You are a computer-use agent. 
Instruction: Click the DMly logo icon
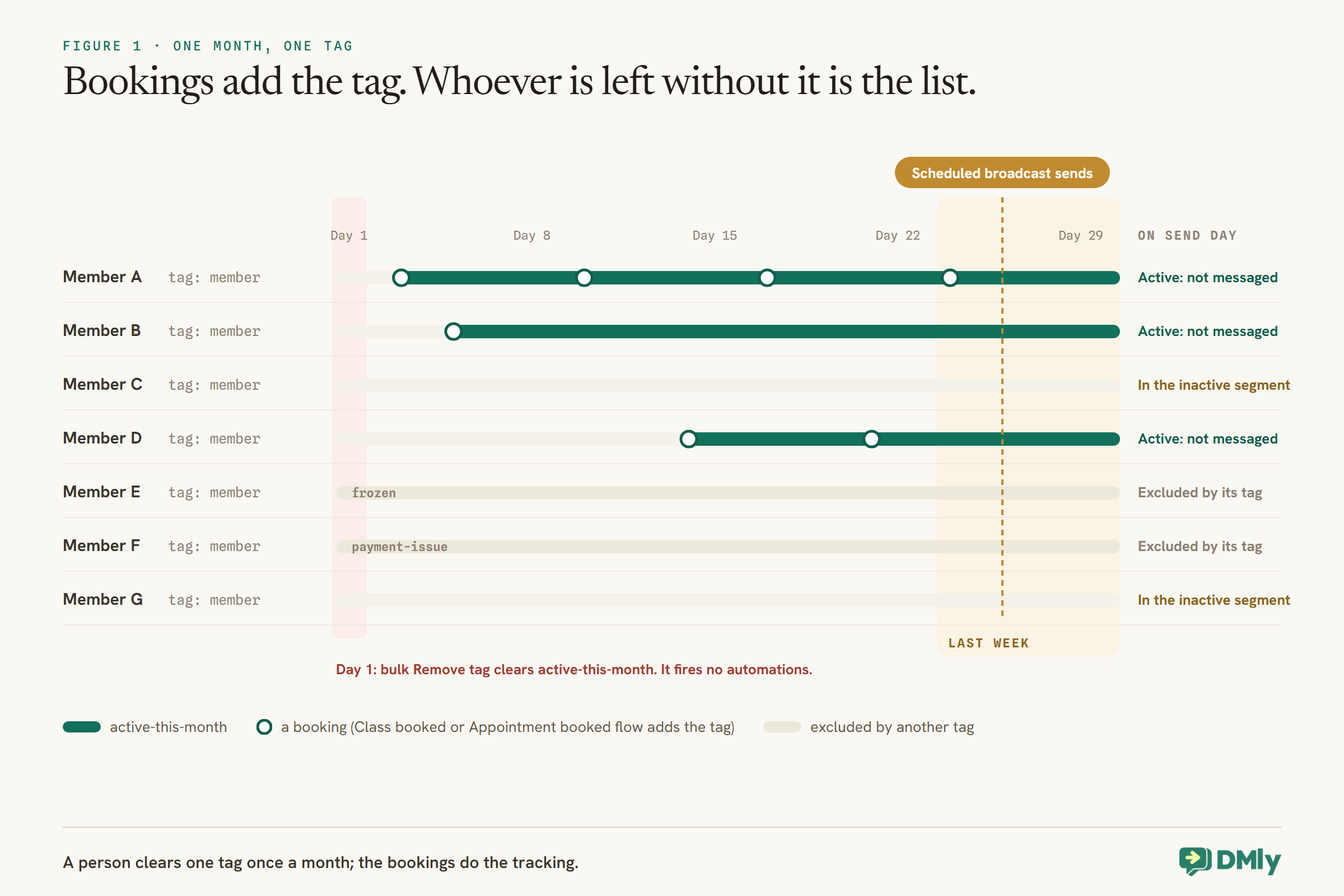click(1195, 861)
